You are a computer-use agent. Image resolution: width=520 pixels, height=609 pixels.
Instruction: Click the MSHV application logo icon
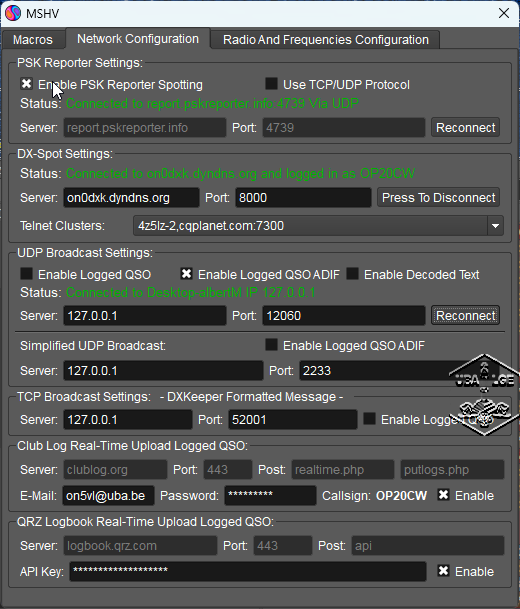point(12,13)
